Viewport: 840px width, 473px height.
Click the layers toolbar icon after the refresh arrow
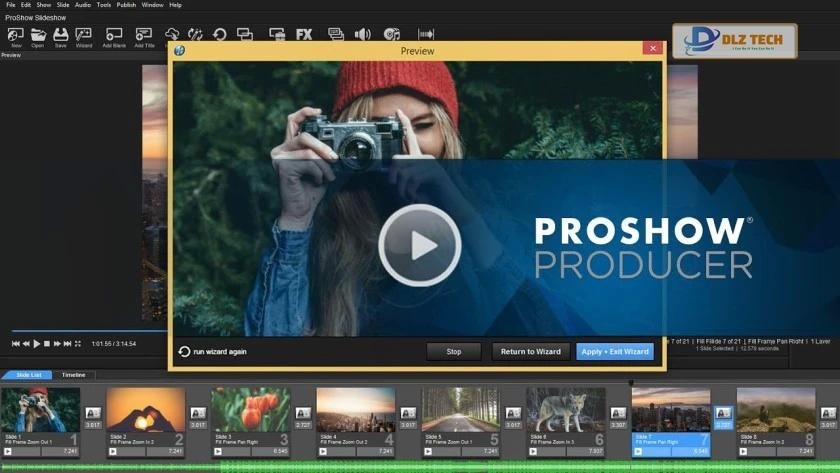click(245, 35)
